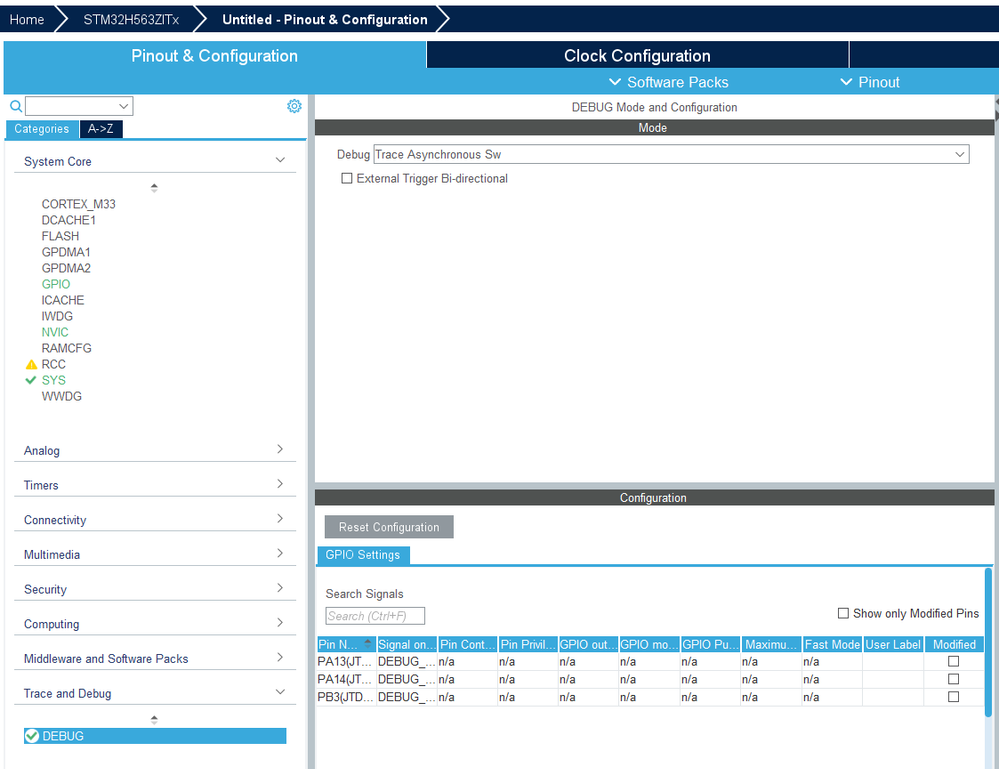This screenshot has height=769, width=999.
Task: Click sort indicator in Pin Name header
Action: point(368,643)
